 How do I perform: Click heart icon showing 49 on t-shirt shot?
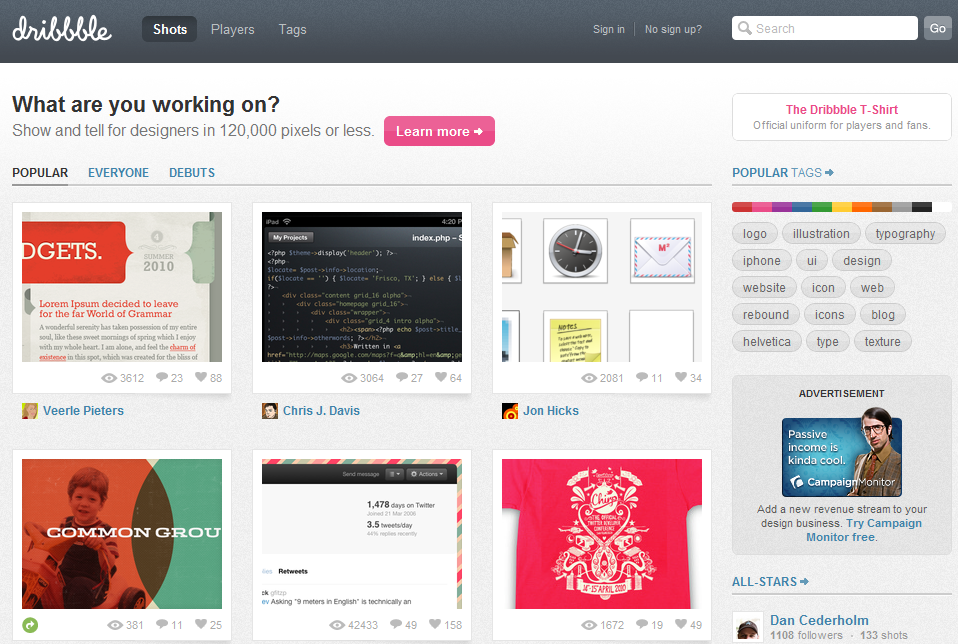[x=681, y=624]
